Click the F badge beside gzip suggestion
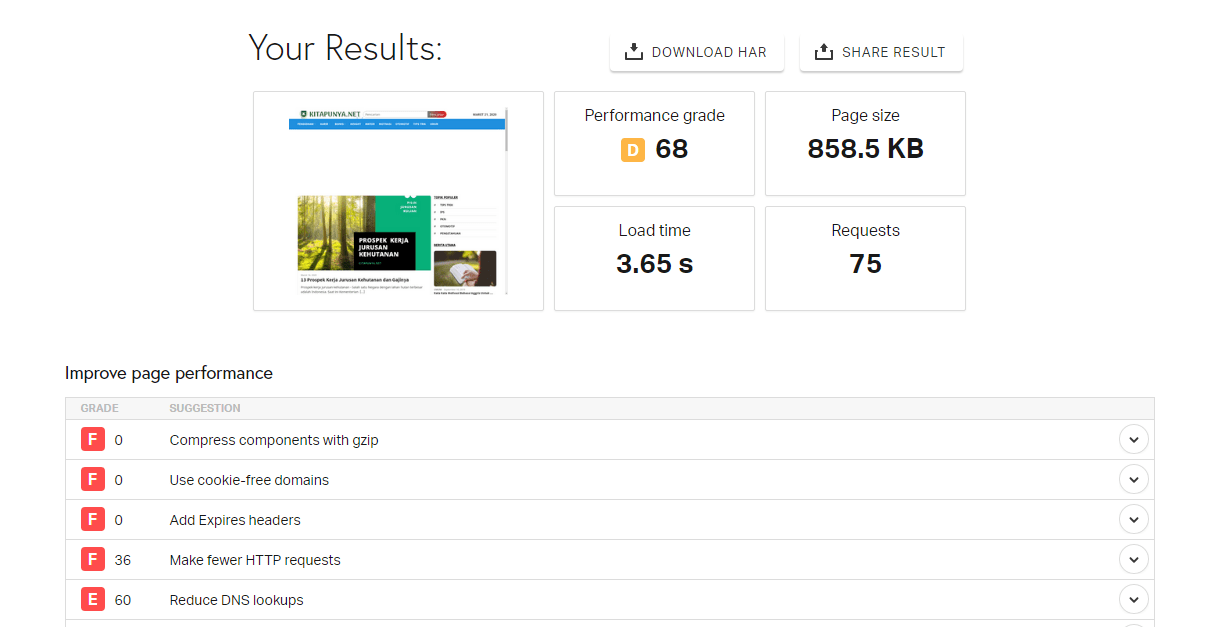Image resolution: width=1217 pixels, height=627 pixels. click(x=92, y=440)
